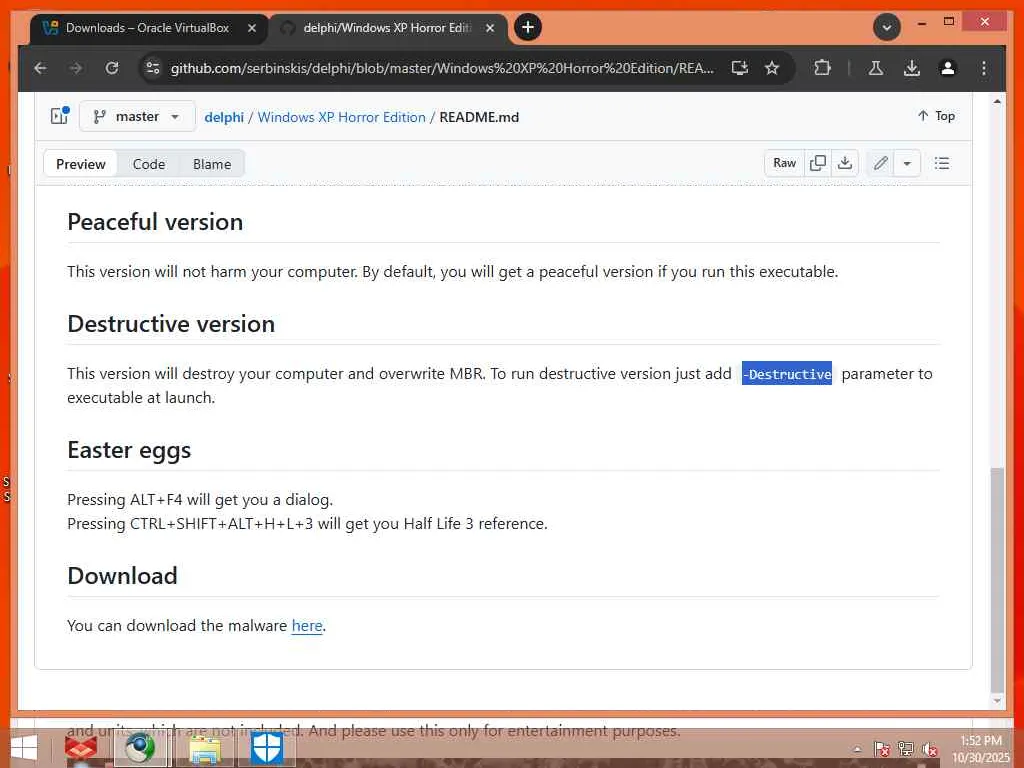Open a new browser tab
This screenshot has height=768, width=1024.
tap(528, 27)
